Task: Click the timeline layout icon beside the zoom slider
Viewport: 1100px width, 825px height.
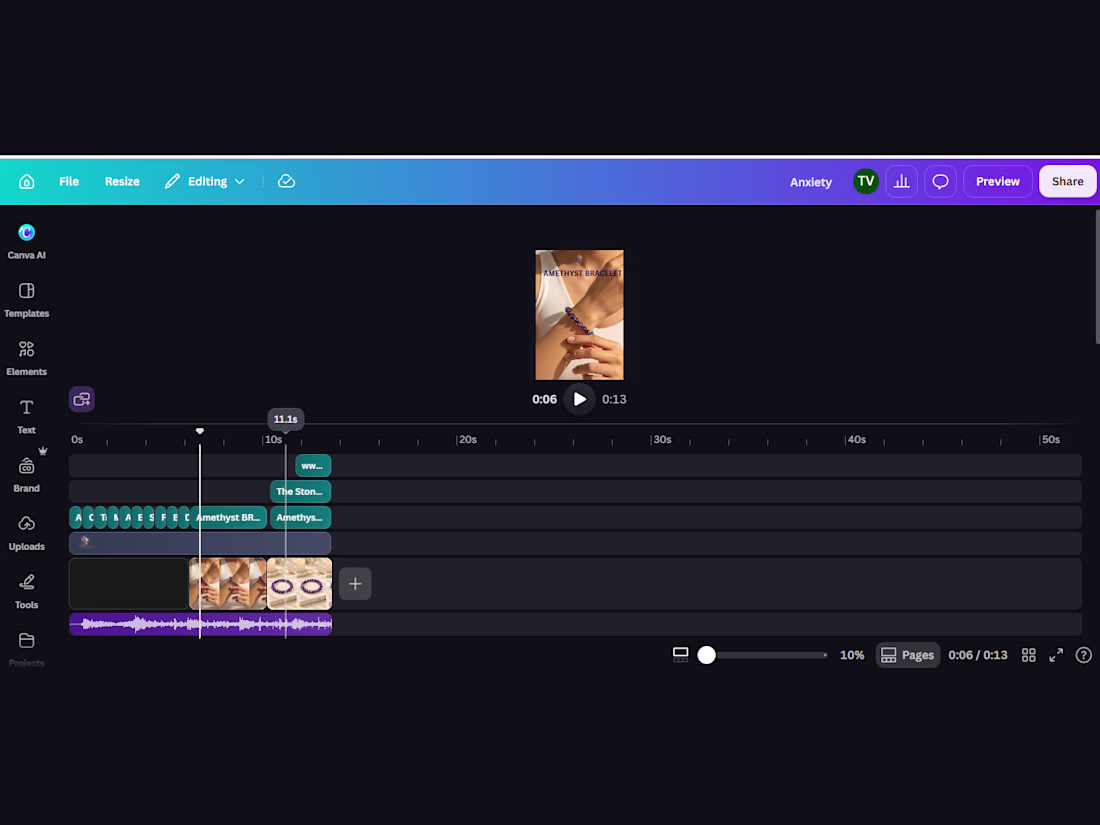Action: coord(680,655)
